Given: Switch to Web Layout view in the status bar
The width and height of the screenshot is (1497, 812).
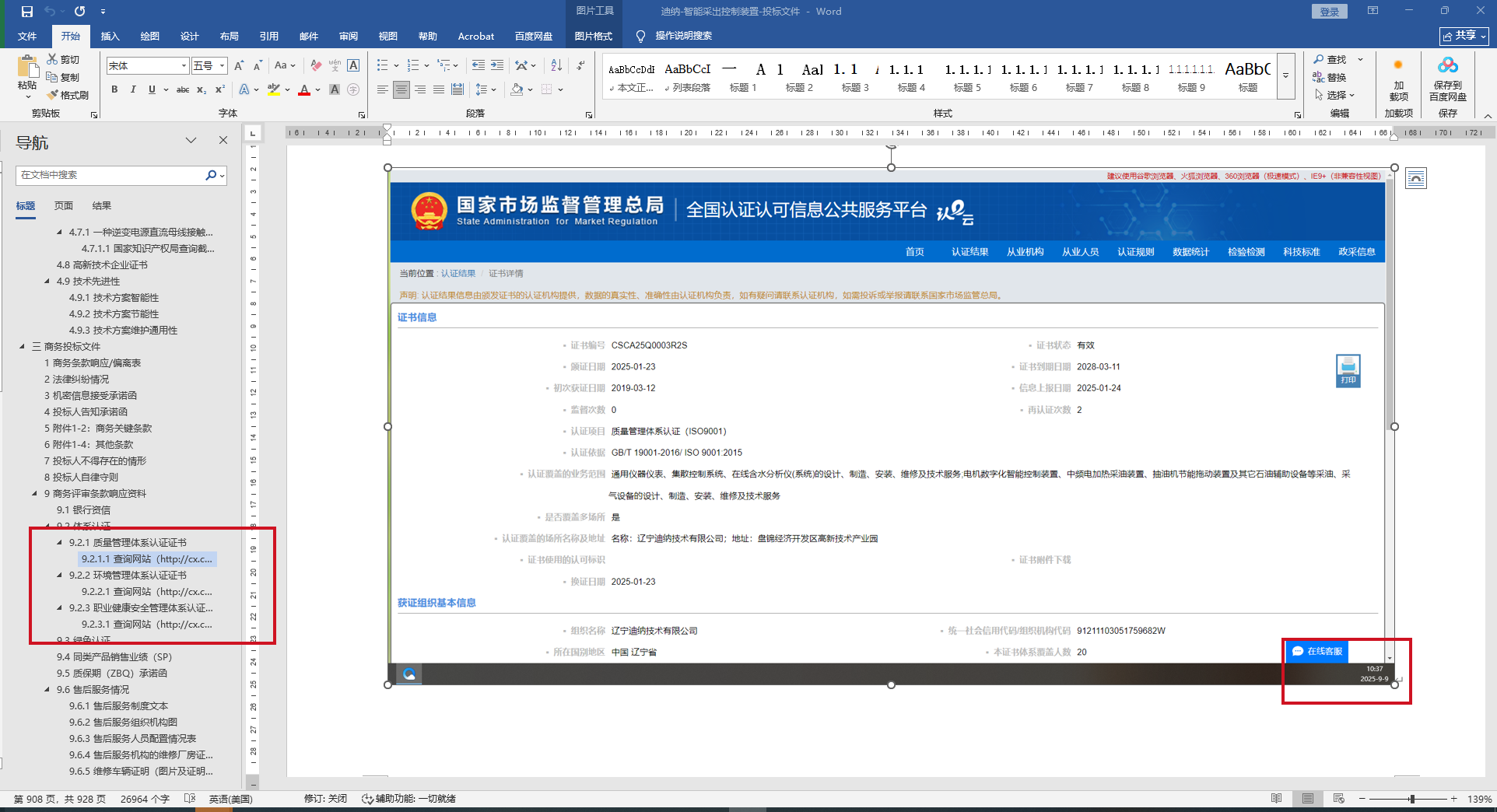Looking at the screenshot, I should coord(1338,799).
